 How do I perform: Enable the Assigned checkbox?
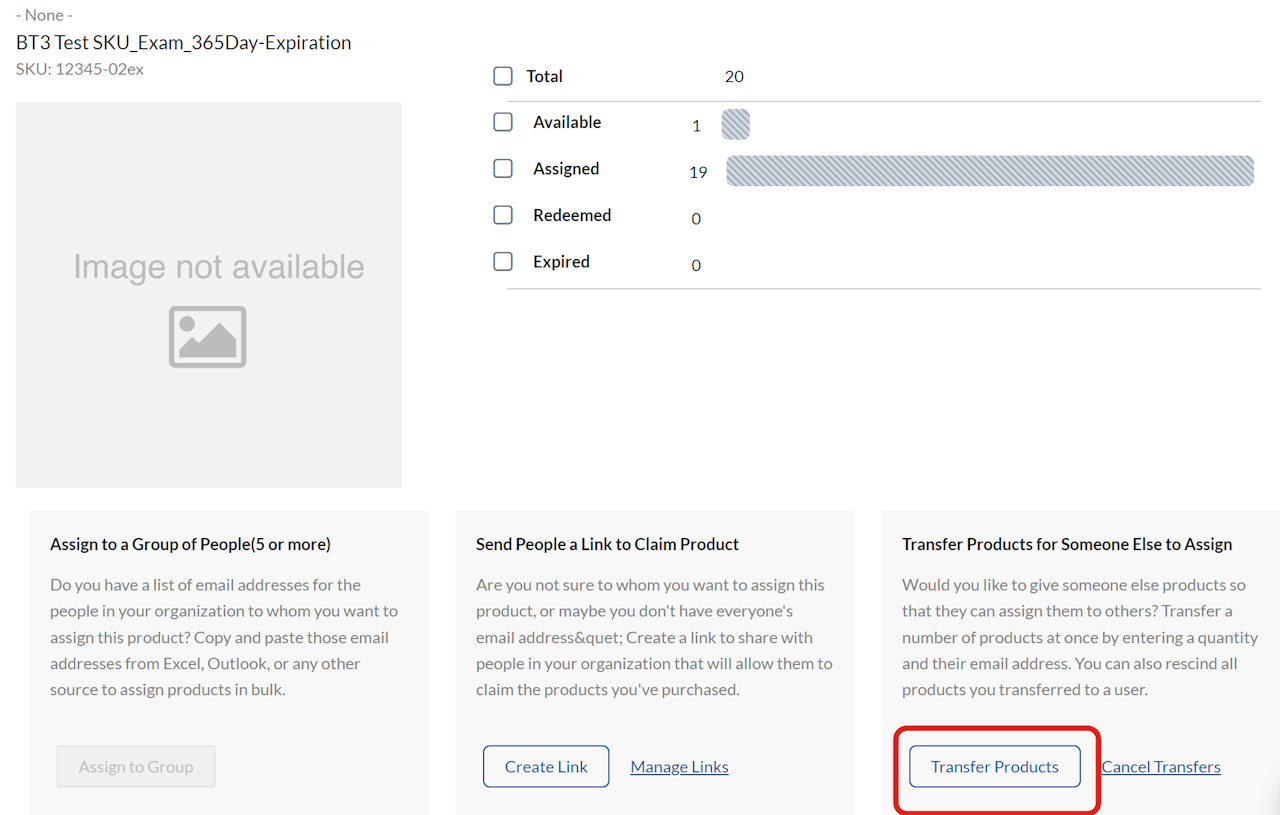[503, 169]
